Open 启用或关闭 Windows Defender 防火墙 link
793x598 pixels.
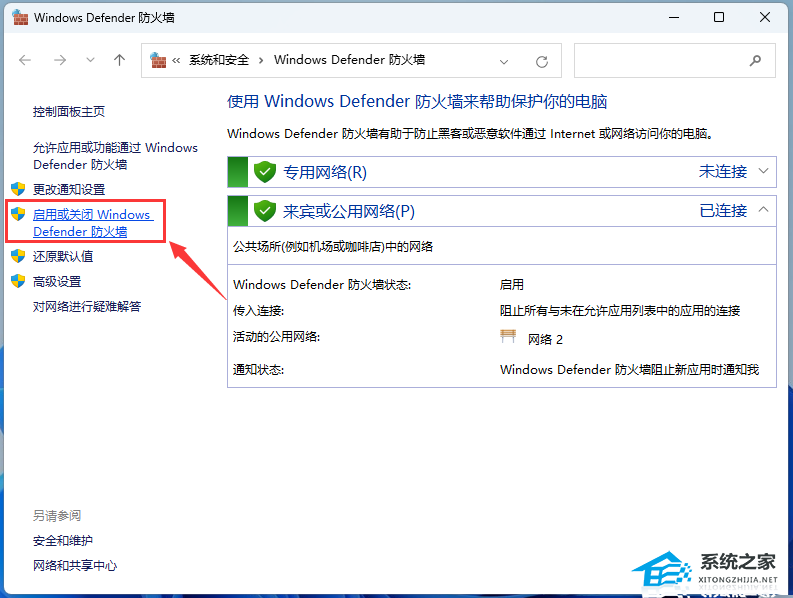(x=93, y=223)
